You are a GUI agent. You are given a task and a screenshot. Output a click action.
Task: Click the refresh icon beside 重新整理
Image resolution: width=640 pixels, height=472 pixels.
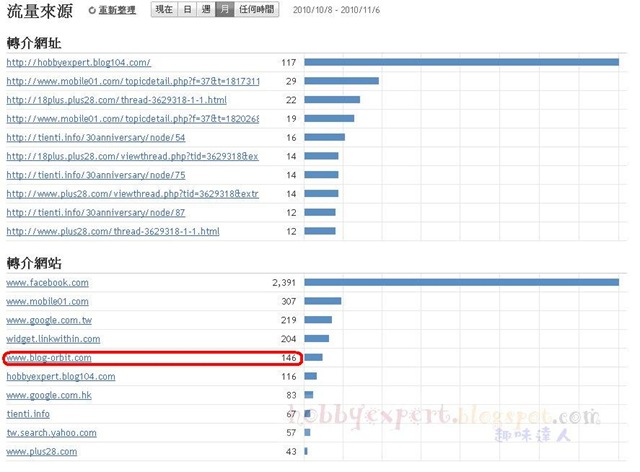coord(92,11)
